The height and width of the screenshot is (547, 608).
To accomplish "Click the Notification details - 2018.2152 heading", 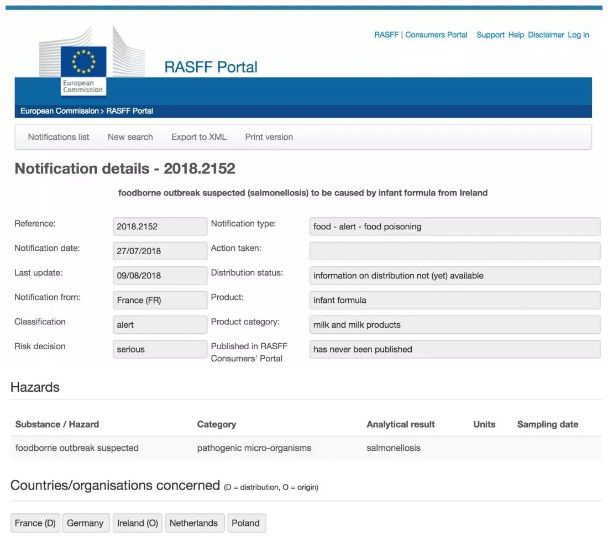I will (x=125, y=169).
